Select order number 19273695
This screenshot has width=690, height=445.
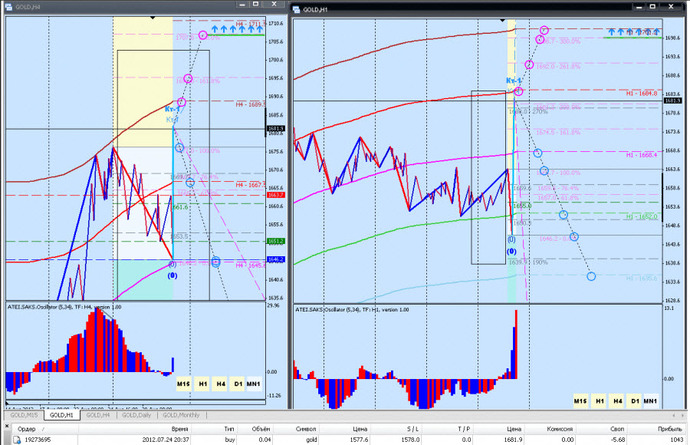(x=37, y=439)
